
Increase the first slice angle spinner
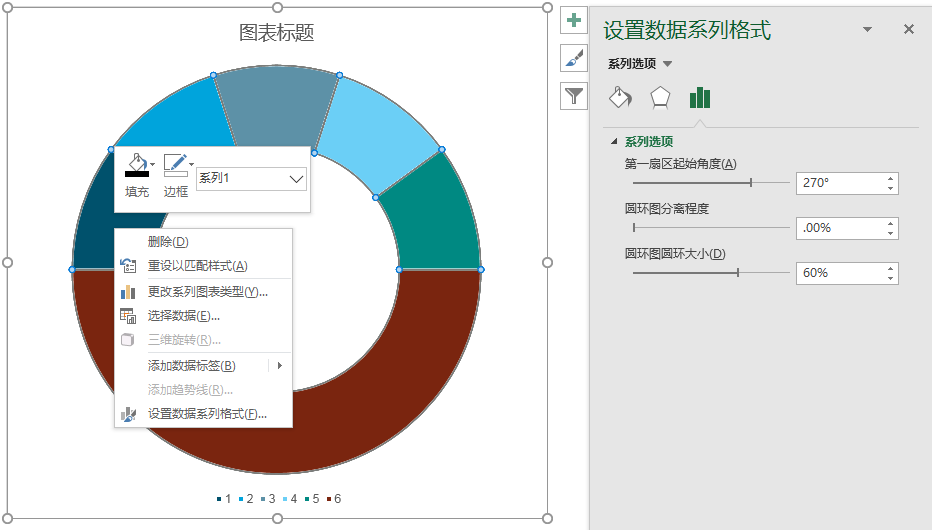coord(890,178)
